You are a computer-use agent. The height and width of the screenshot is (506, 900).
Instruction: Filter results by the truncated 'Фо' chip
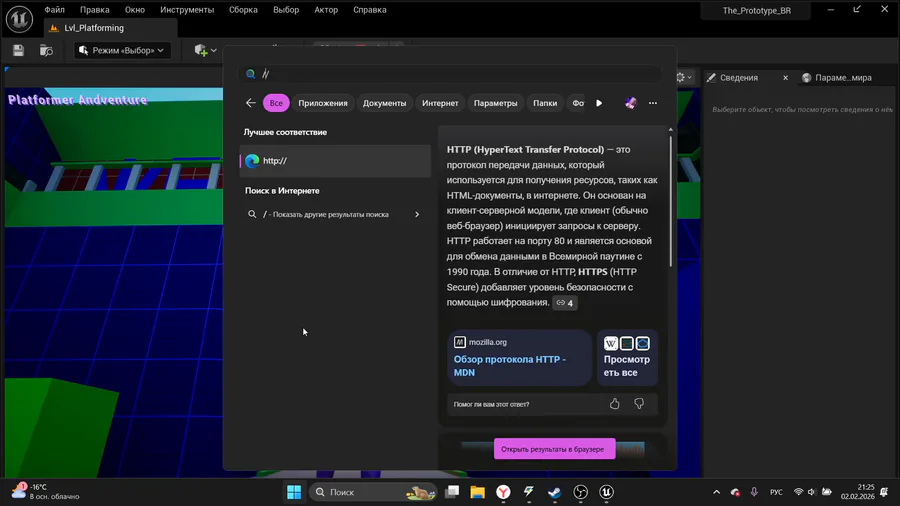(x=577, y=103)
